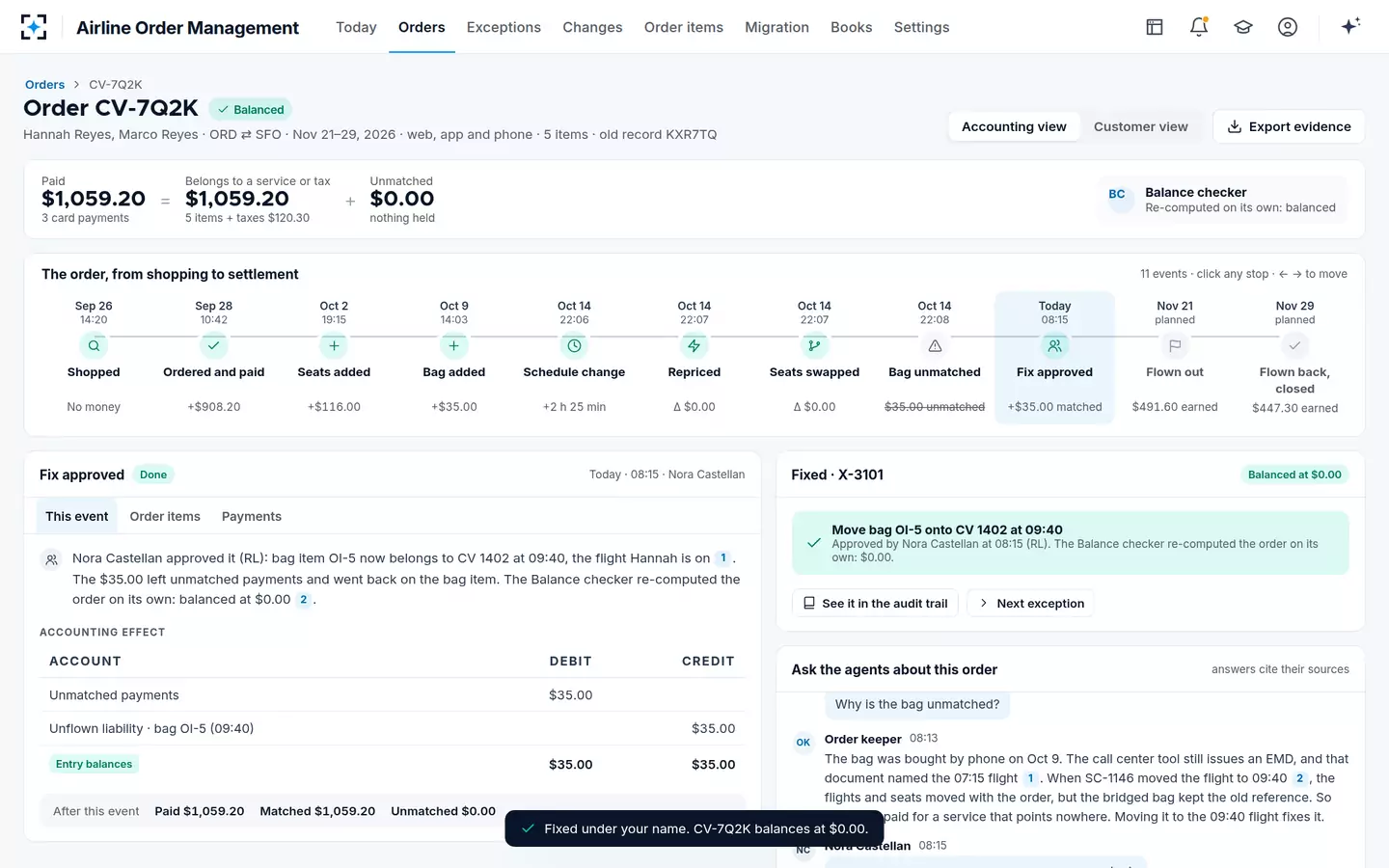Select the Seats added plus stop

334,345
